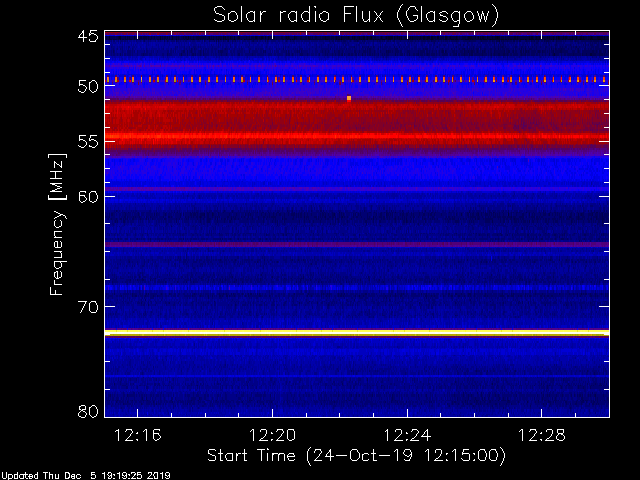This screenshot has height=480, width=640.
Task: Click the bright red band at 55 MHz
Action: coord(357,136)
